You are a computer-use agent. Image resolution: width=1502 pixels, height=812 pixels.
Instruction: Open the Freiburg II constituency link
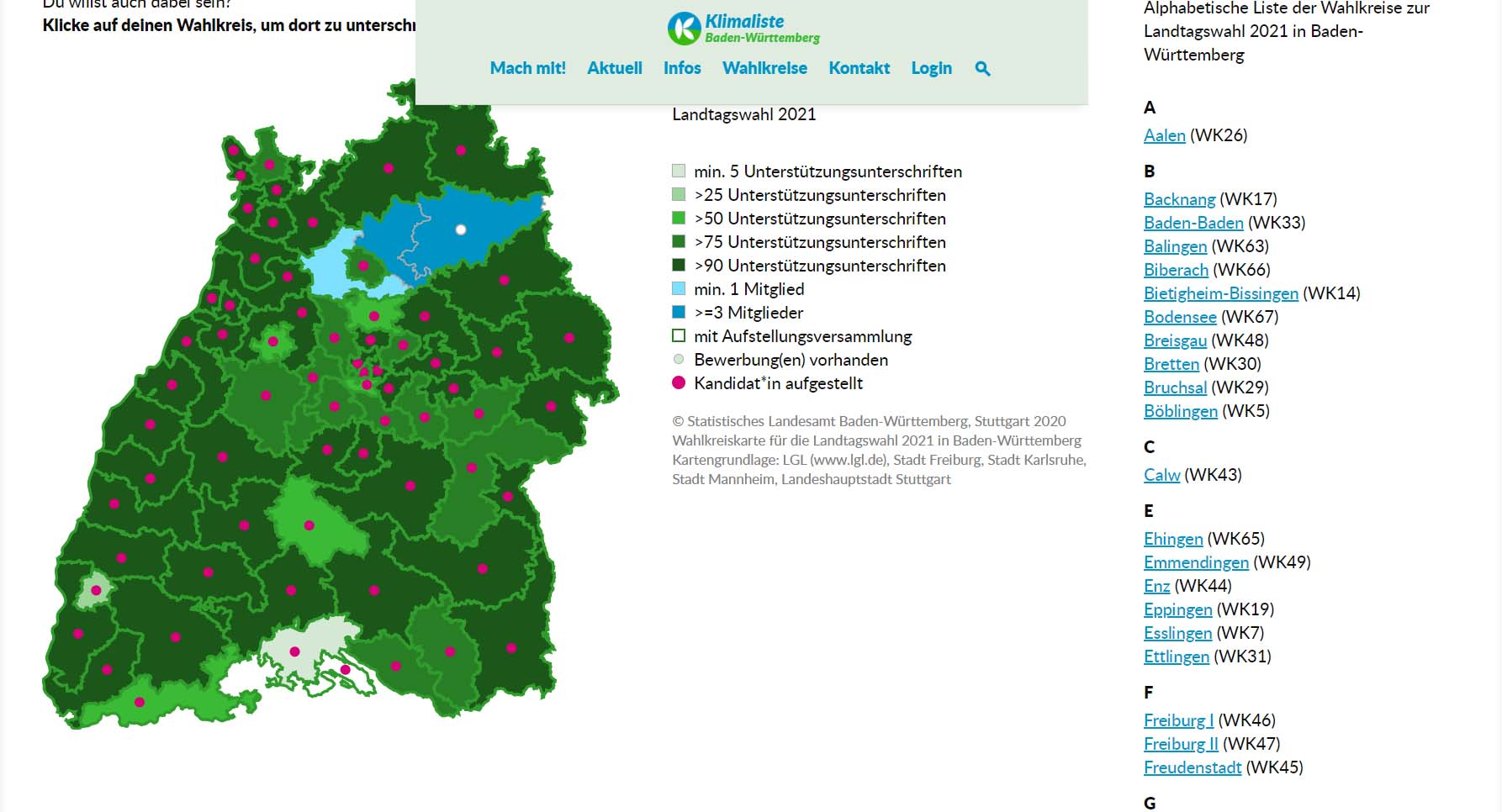click(x=1180, y=744)
